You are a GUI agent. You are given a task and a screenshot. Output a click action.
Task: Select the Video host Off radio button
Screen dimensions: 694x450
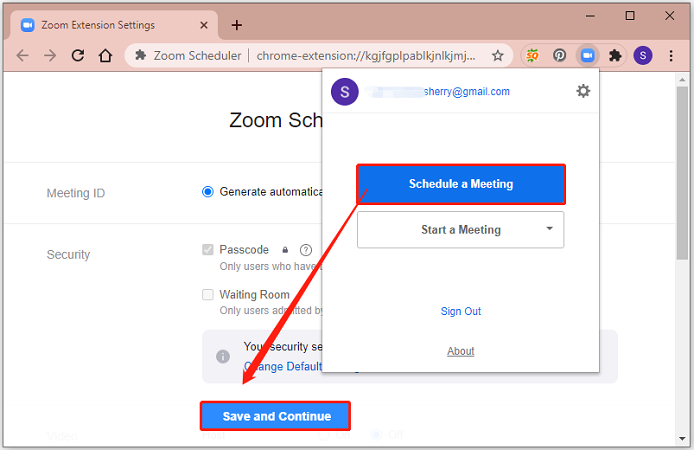click(x=377, y=435)
